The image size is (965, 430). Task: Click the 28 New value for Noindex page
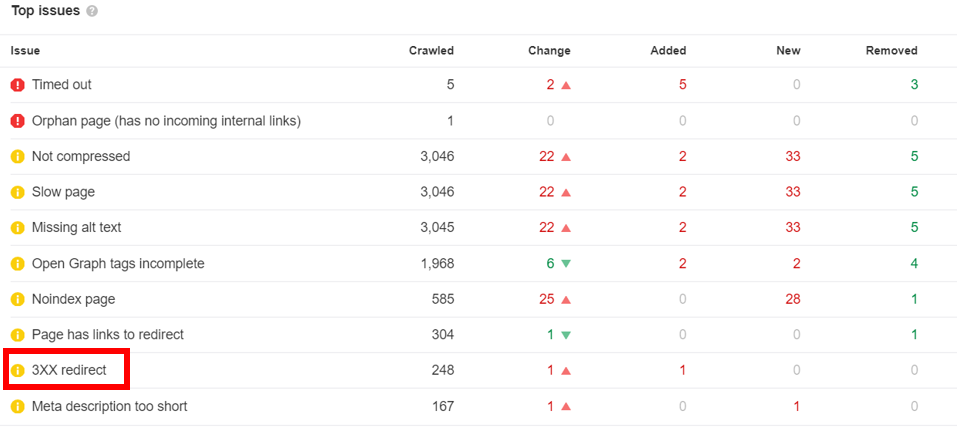click(x=792, y=299)
